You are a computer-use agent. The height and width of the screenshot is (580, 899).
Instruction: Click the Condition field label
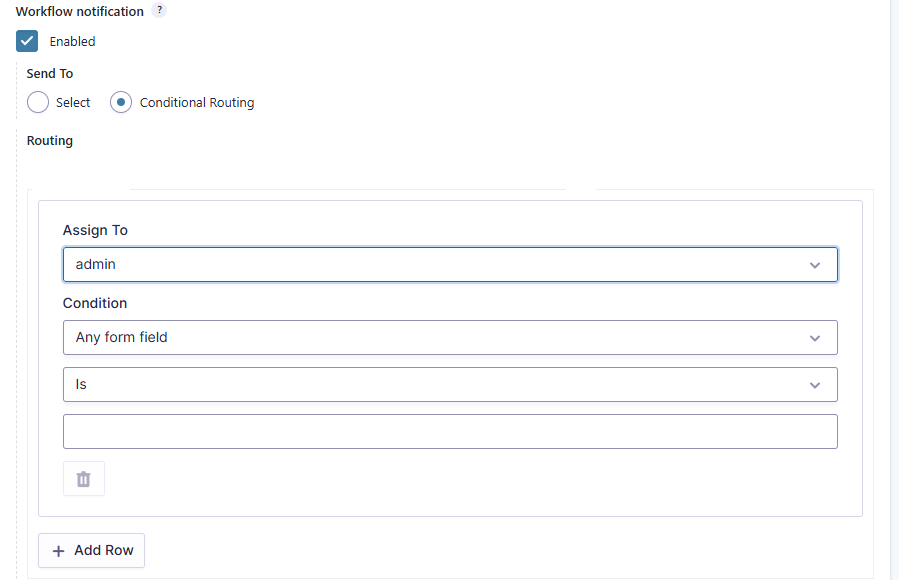(x=95, y=303)
